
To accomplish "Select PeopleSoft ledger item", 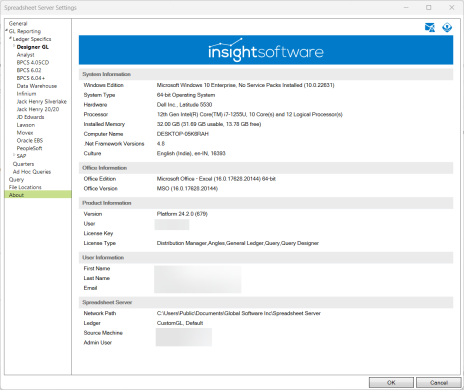I will [29, 148].
